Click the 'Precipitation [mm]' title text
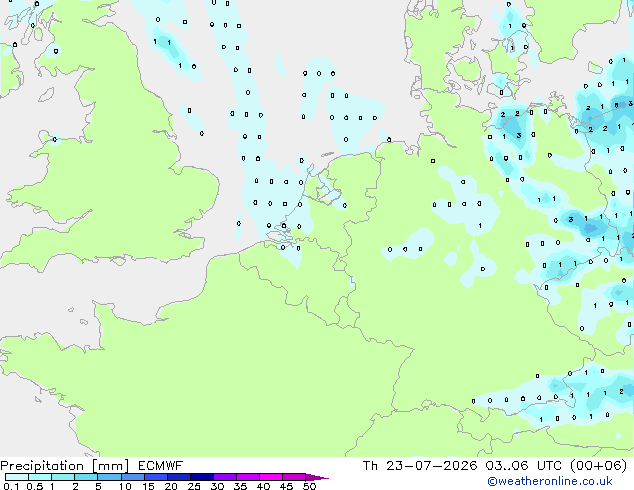 click(x=65, y=466)
